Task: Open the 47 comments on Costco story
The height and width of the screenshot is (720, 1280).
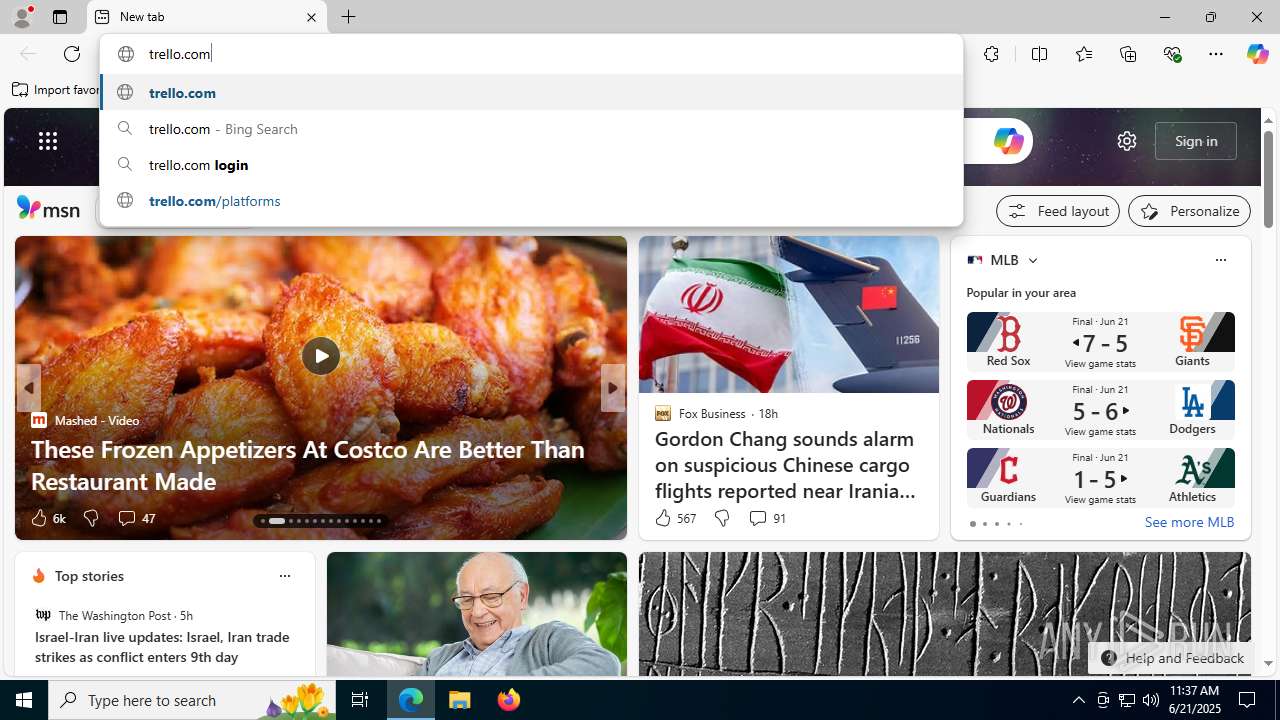Action: pyautogui.click(x=136, y=518)
